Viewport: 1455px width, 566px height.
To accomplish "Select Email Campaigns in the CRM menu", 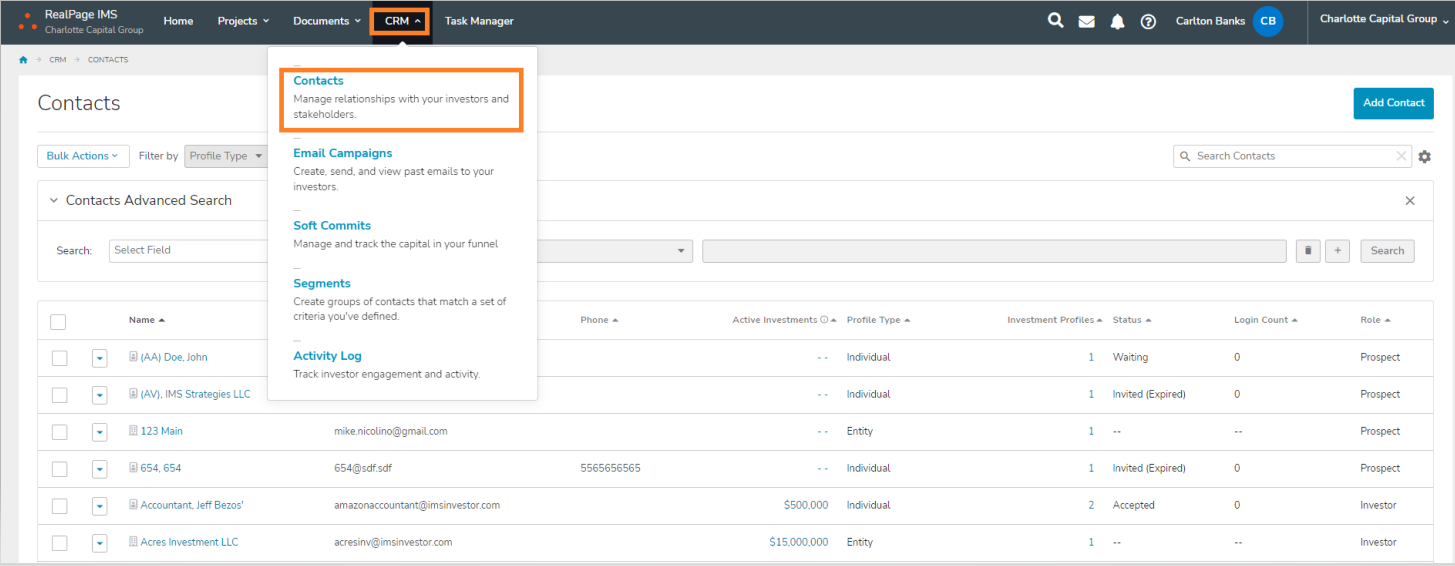I will 343,153.
